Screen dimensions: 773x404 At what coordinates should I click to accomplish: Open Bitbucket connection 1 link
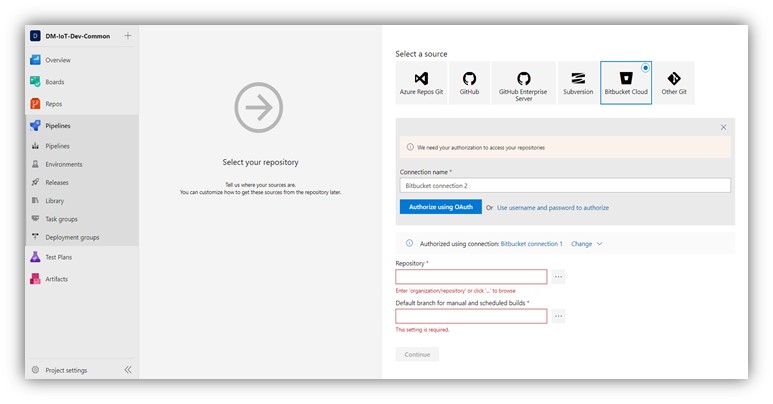pos(531,244)
